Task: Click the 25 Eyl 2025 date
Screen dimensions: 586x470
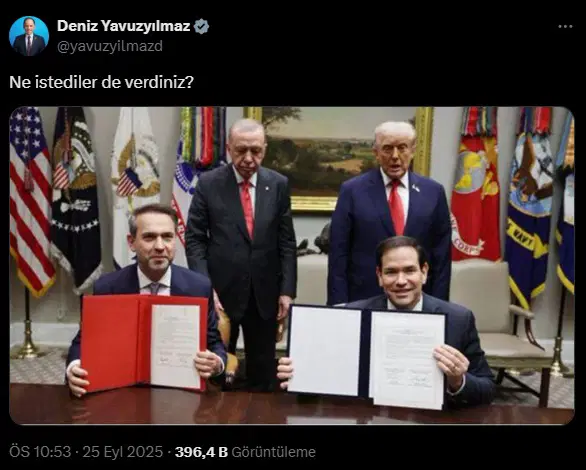Action: [123, 452]
